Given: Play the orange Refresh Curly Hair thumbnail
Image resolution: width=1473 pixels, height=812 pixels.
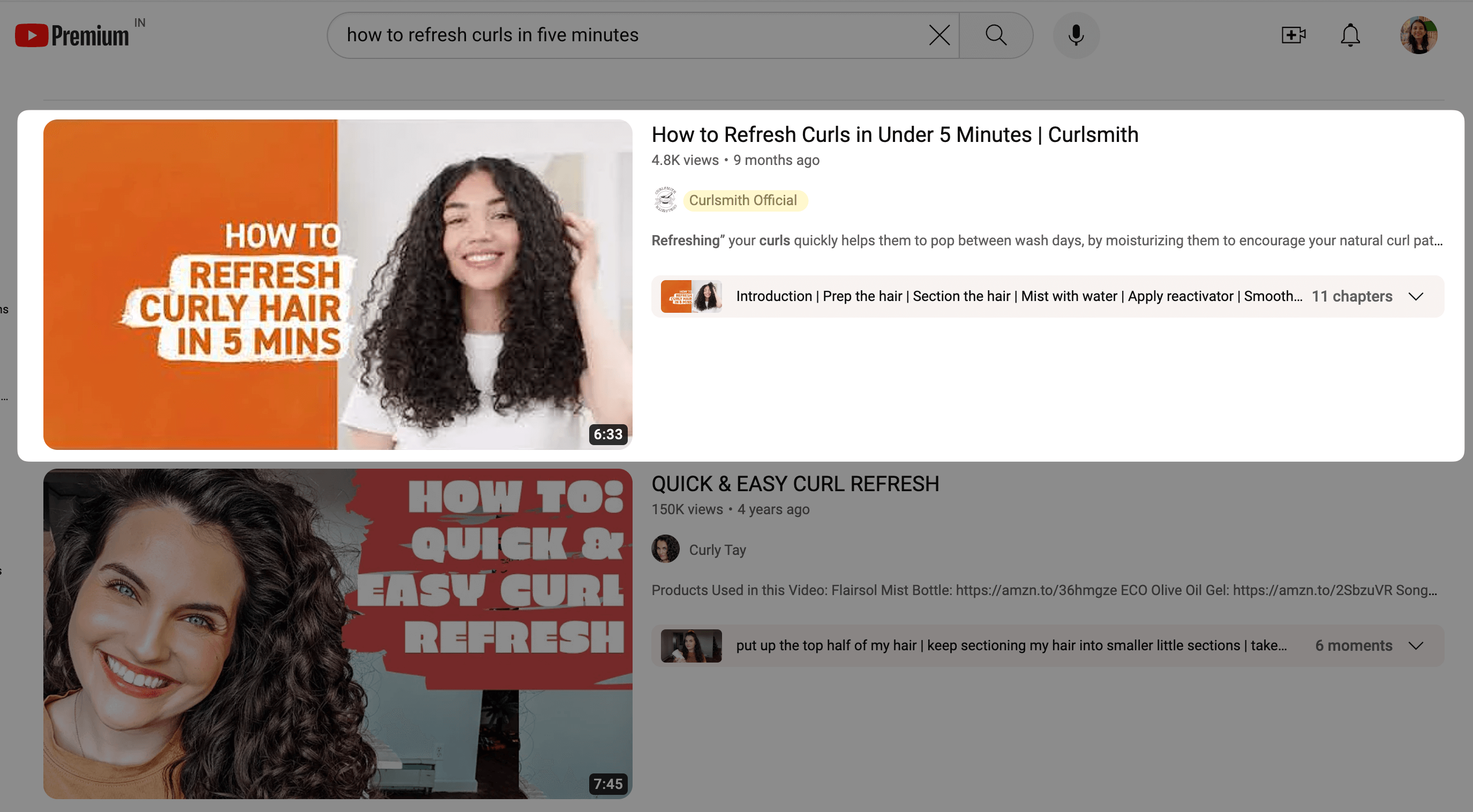Looking at the screenshot, I should [x=337, y=284].
